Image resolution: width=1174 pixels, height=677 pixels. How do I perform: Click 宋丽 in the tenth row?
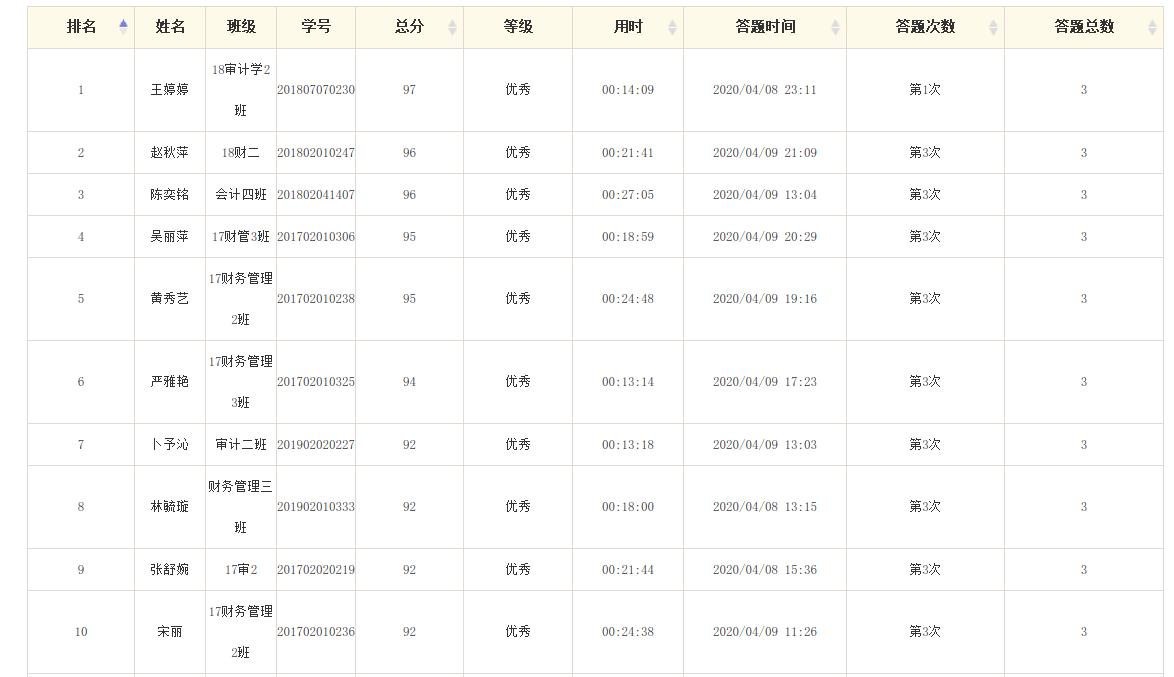pyautogui.click(x=170, y=632)
